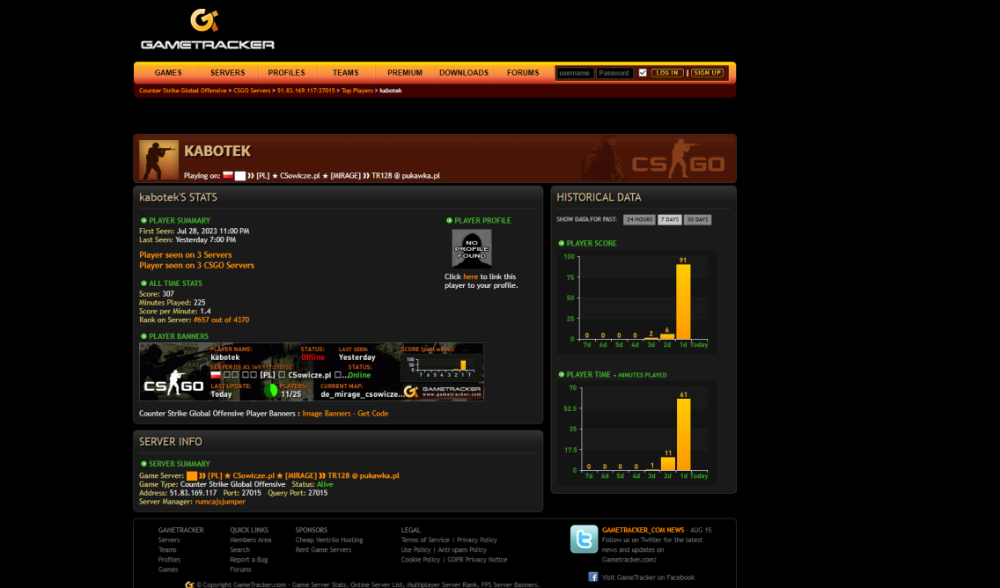
Task: Open 'Search' under Quick Links
Action: pos(240,550)
